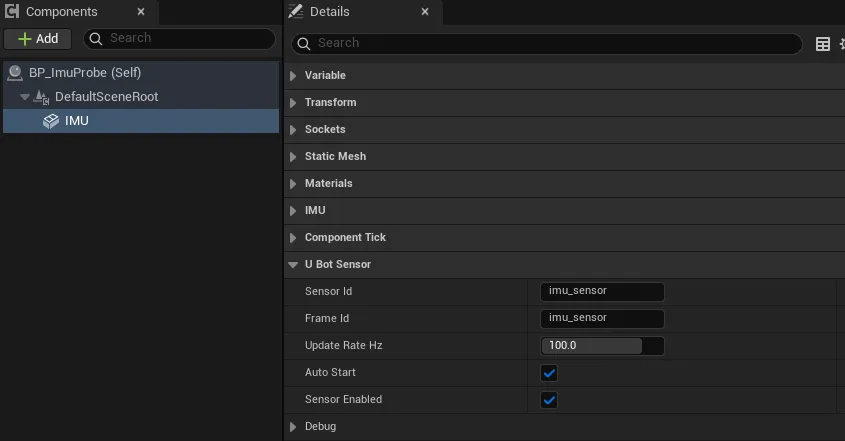845x441 pixels.
Task: Close the Components tab
Action: pyautogui.click(x=141, y=11)
